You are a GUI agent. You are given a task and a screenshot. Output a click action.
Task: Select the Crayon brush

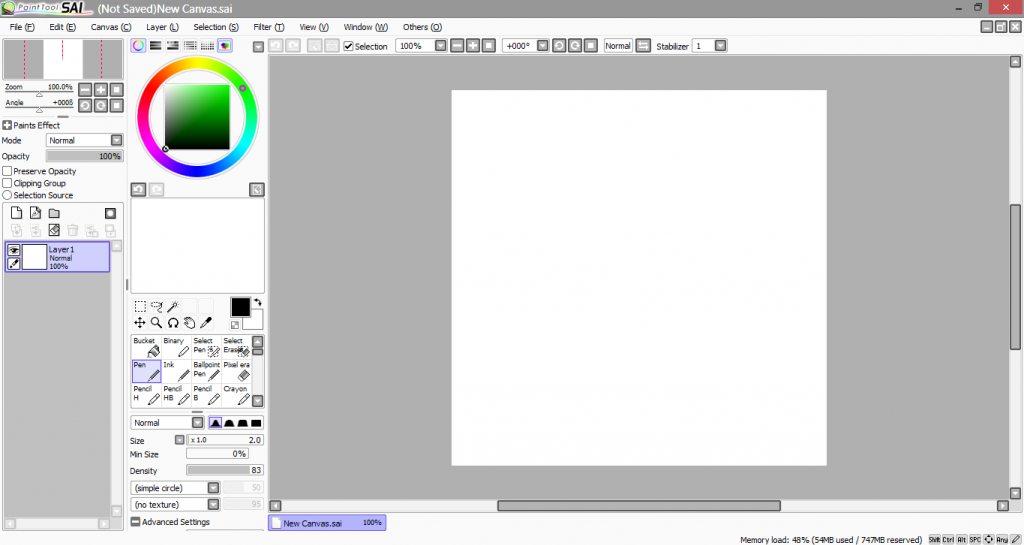[236, 394]
